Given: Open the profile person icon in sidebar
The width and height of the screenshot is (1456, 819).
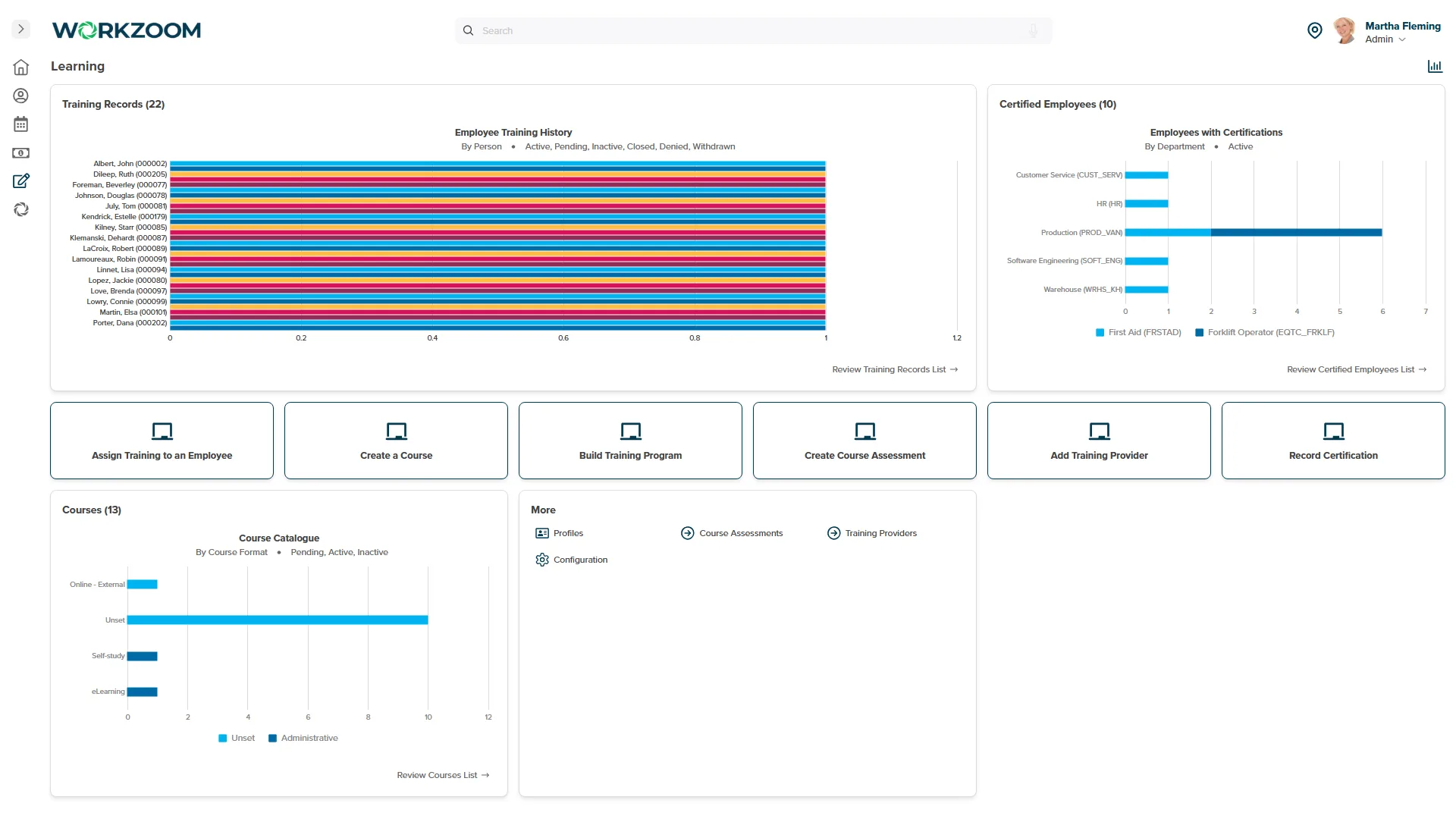Looking at the screenshot, I should click(21, 96).
